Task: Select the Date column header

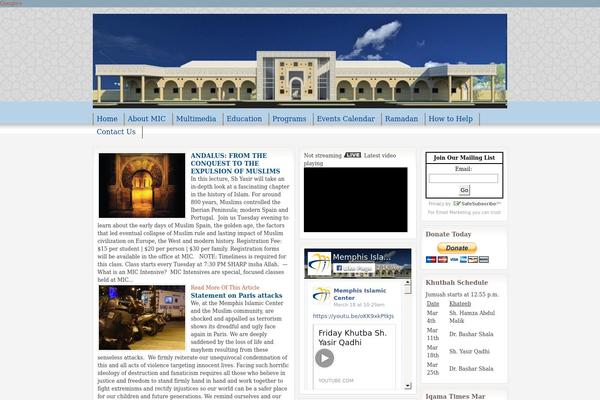Action: [x=433, y=304]
